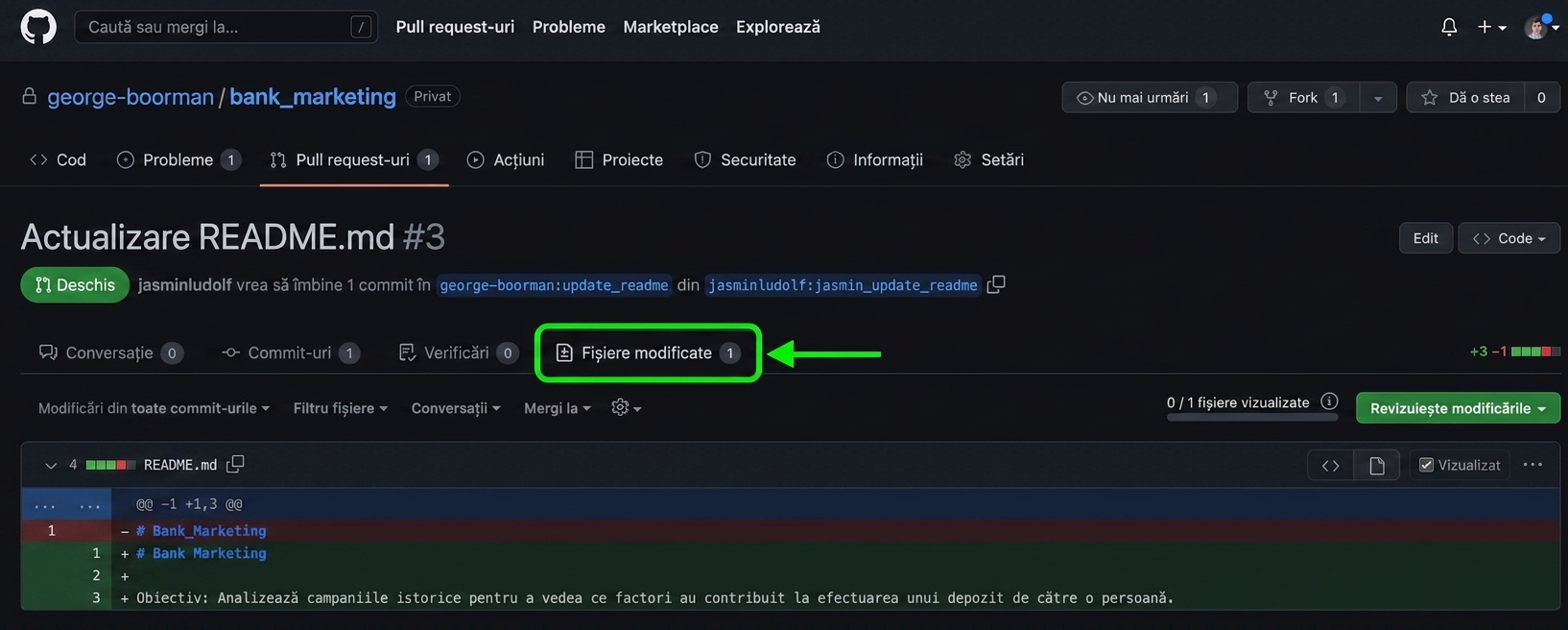The image size is (1568, 630).
Task: Click Probleme in the top navigation
Action: click(x=569, y=27)
